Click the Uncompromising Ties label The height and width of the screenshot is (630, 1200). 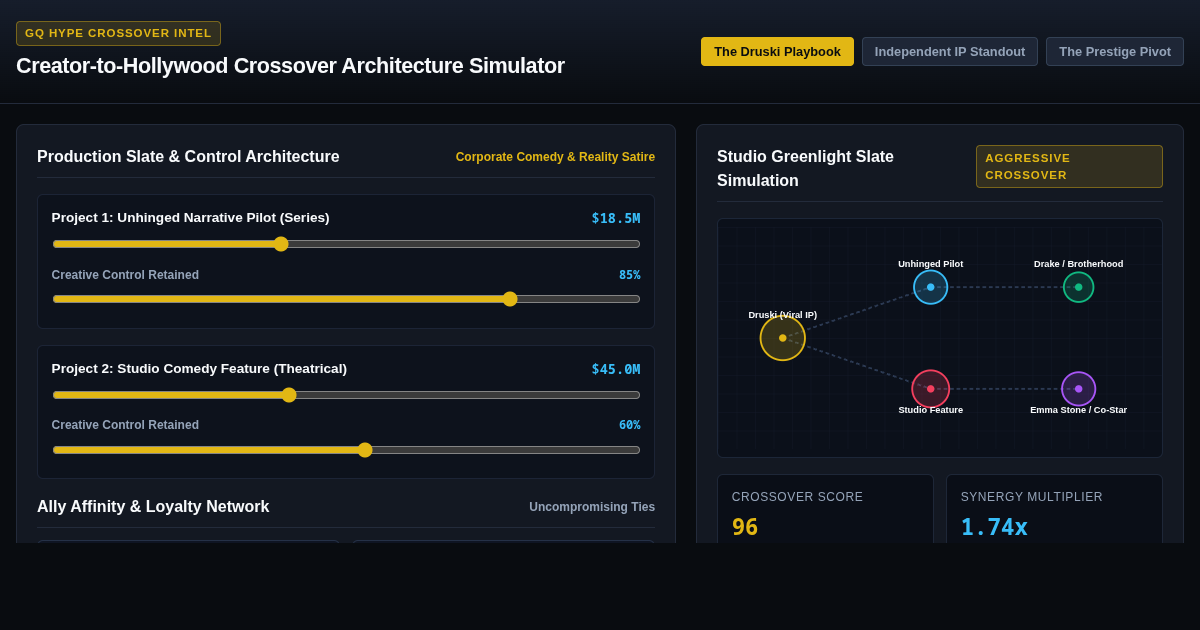[592, 507]
